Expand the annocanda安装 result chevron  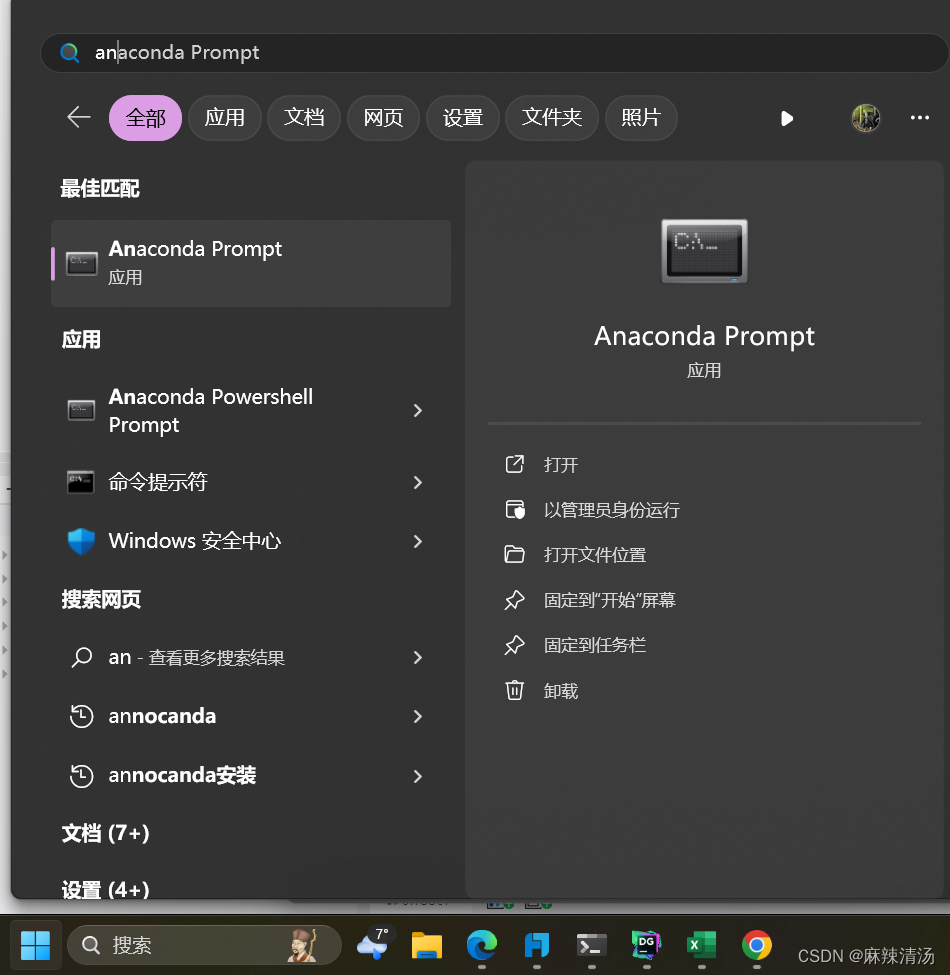pos(418,776)
